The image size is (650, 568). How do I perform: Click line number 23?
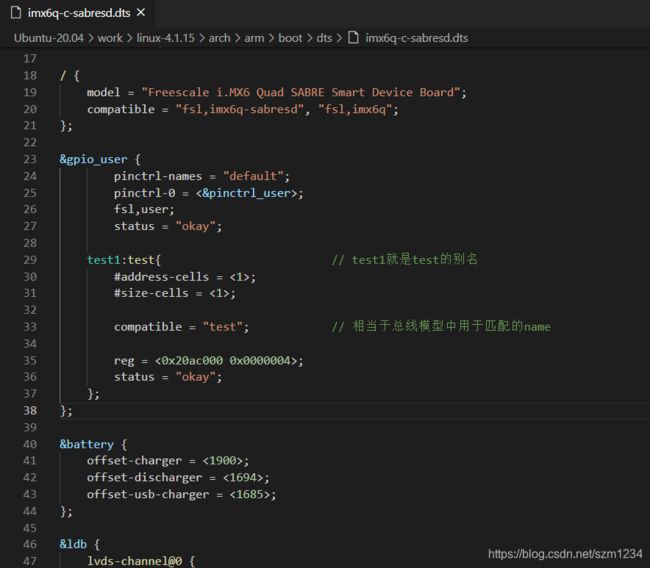(30, 159)
